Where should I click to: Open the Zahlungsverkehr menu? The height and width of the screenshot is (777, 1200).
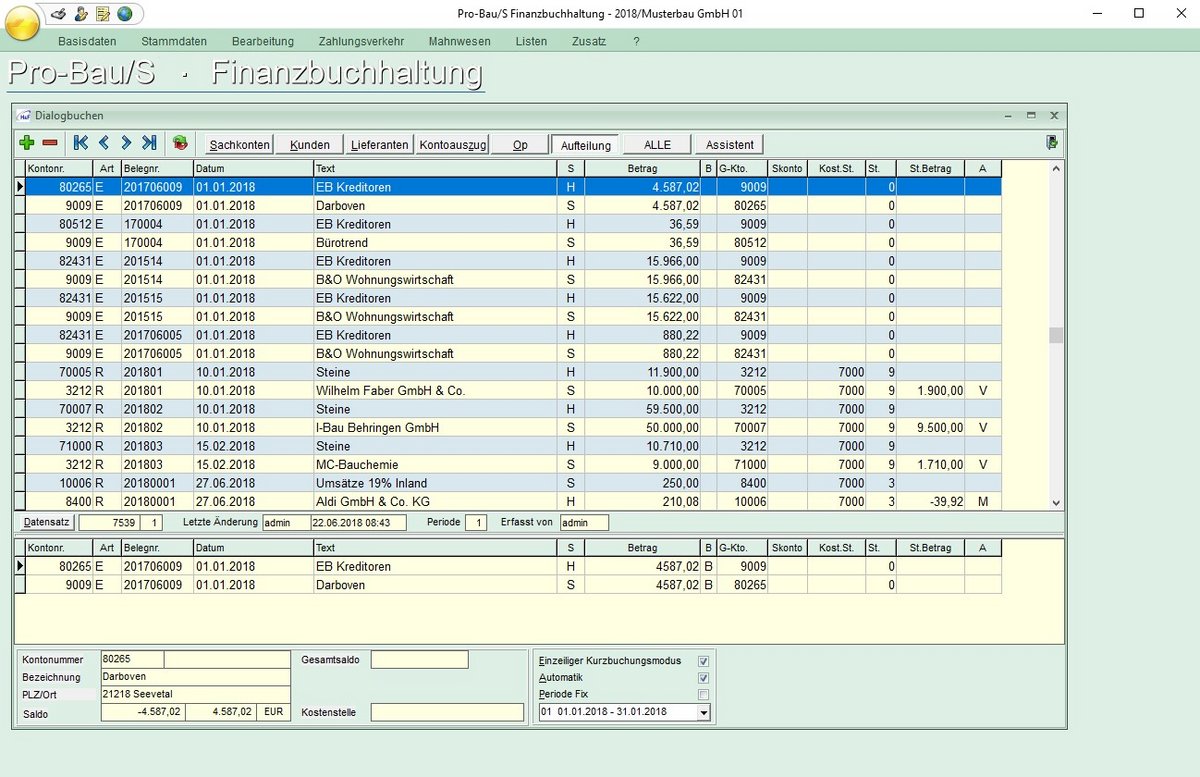click(361, 41)
